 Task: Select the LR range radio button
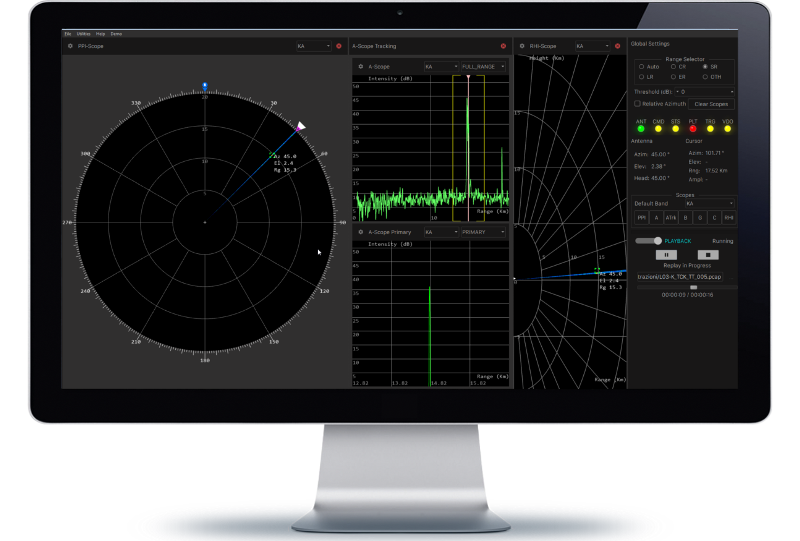tap(641, 77)
